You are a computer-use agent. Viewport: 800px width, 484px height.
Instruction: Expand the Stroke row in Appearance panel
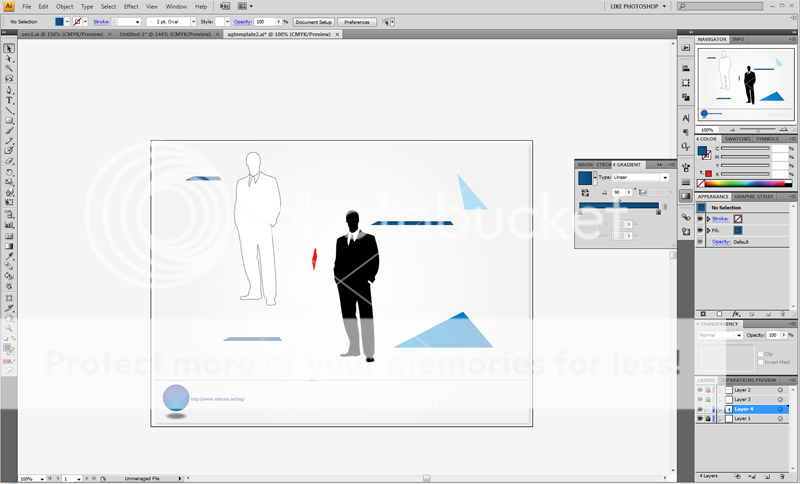tap(708, 218)
